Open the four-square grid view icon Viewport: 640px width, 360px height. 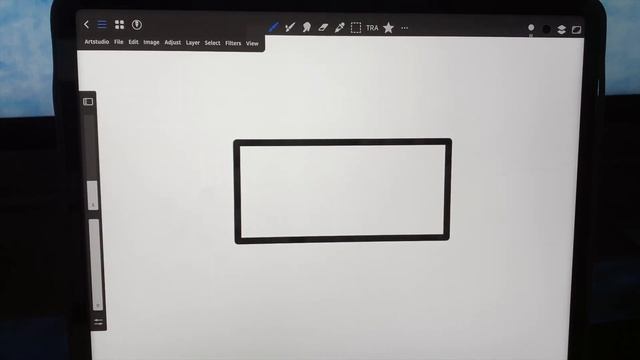(x=119, y=25)
